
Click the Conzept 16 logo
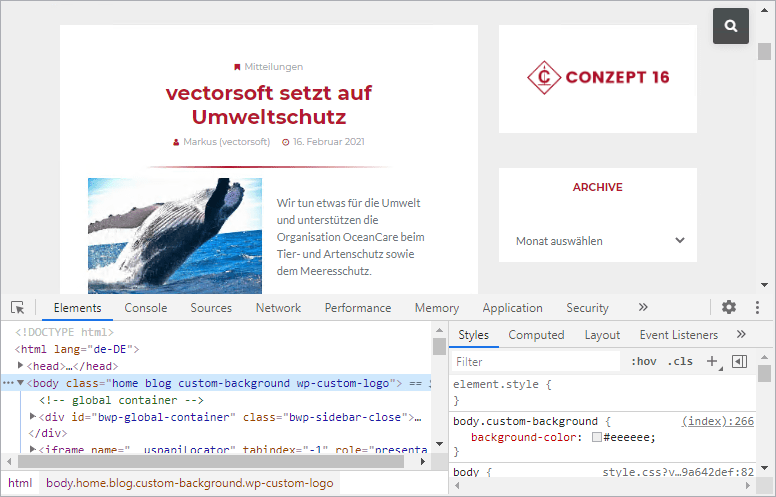[x=598, y=77]
